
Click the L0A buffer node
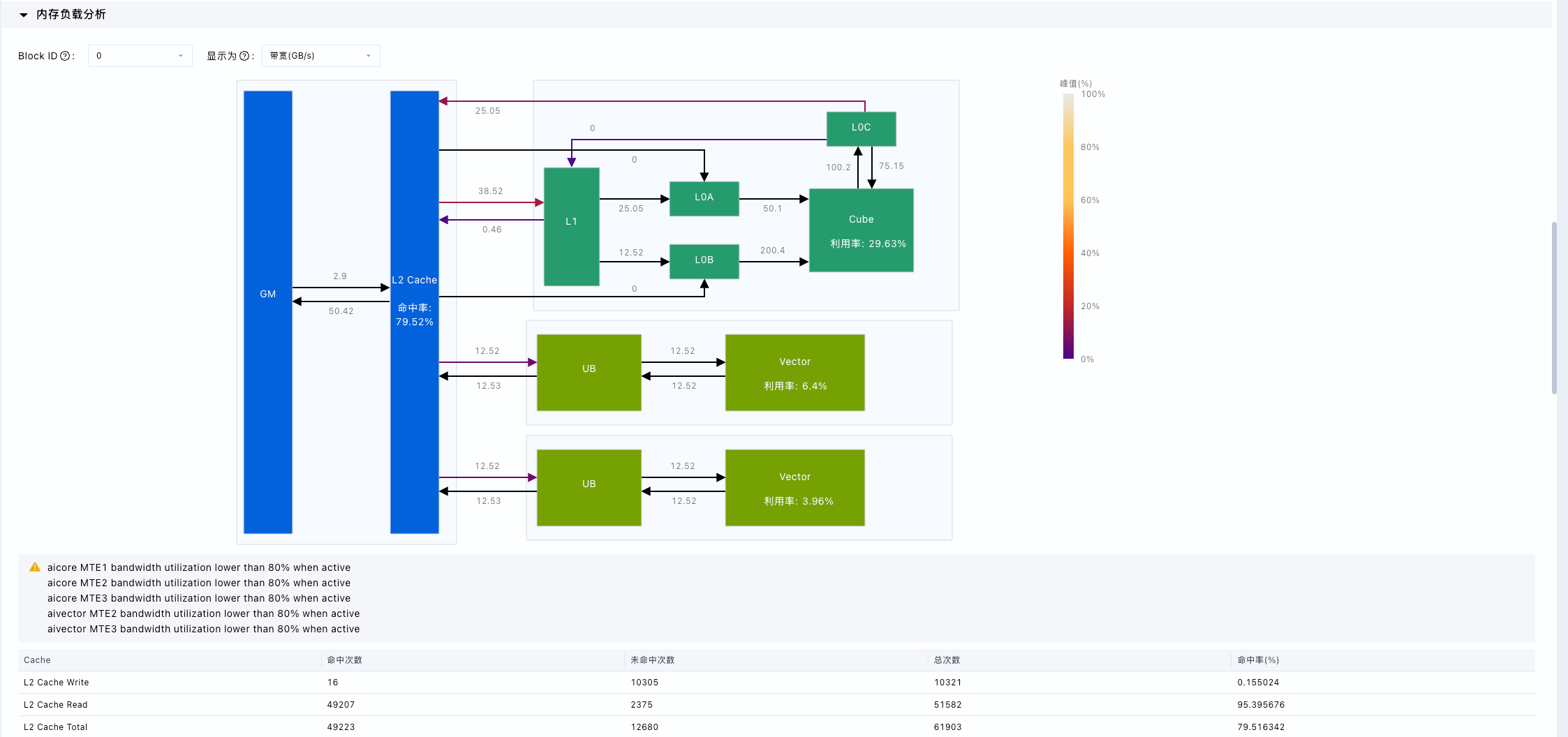click(704, 199)
